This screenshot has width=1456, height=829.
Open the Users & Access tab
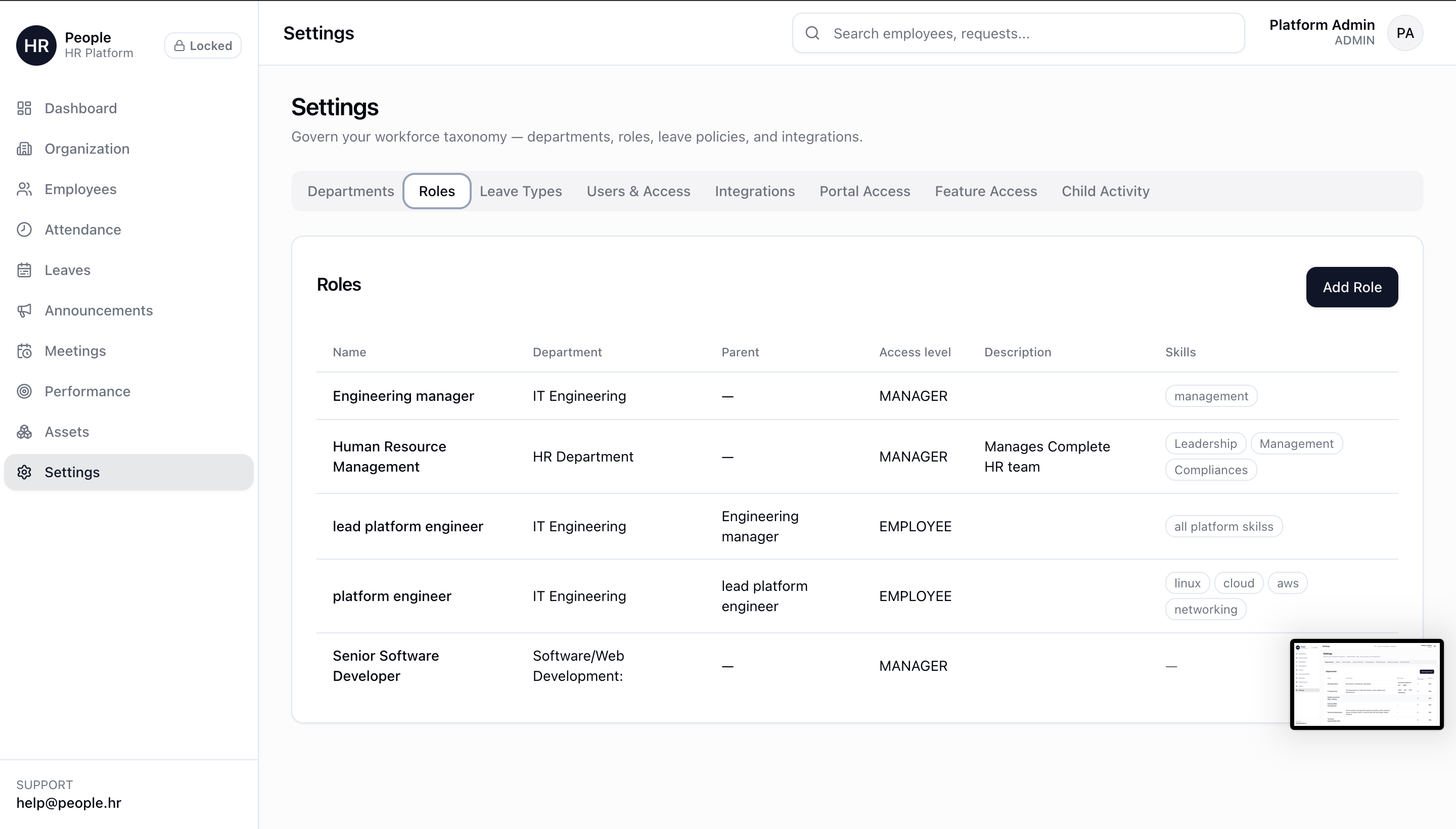click(639, 191)
